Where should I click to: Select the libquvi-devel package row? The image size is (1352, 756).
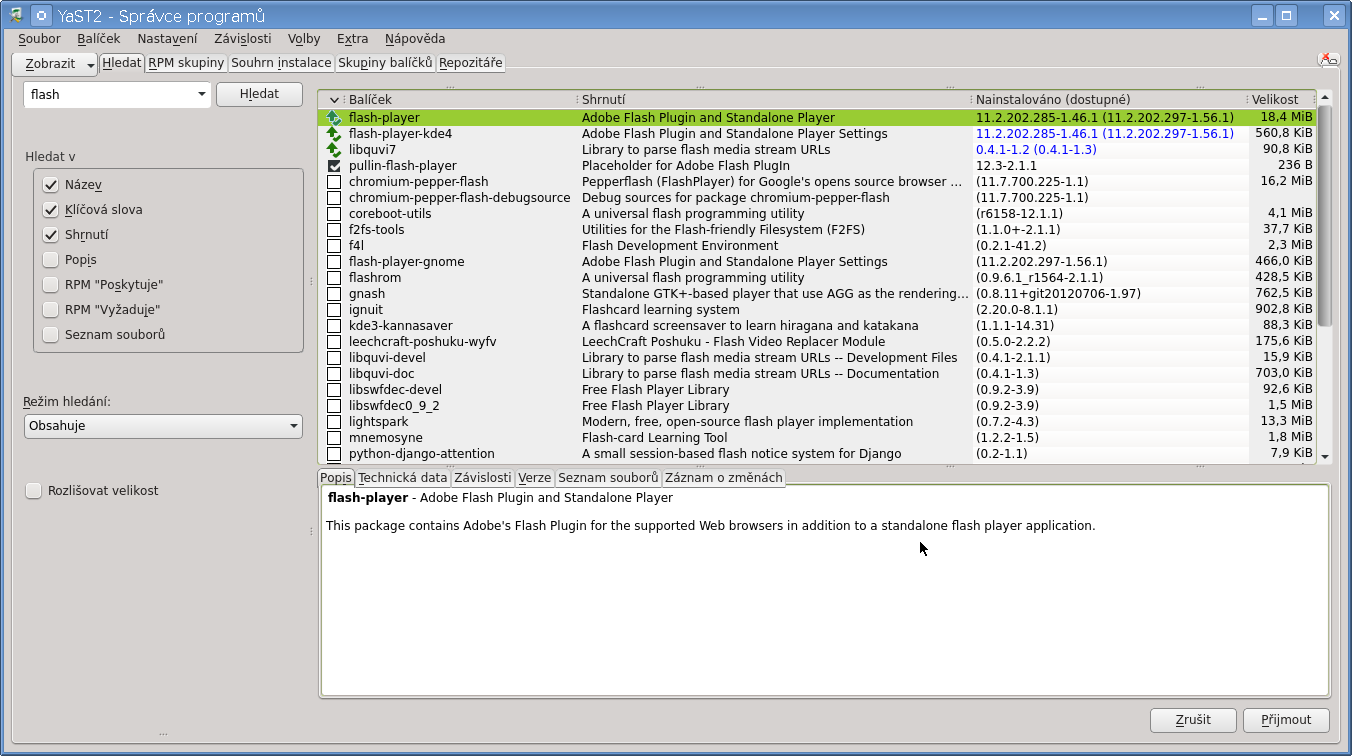(817, 358)
